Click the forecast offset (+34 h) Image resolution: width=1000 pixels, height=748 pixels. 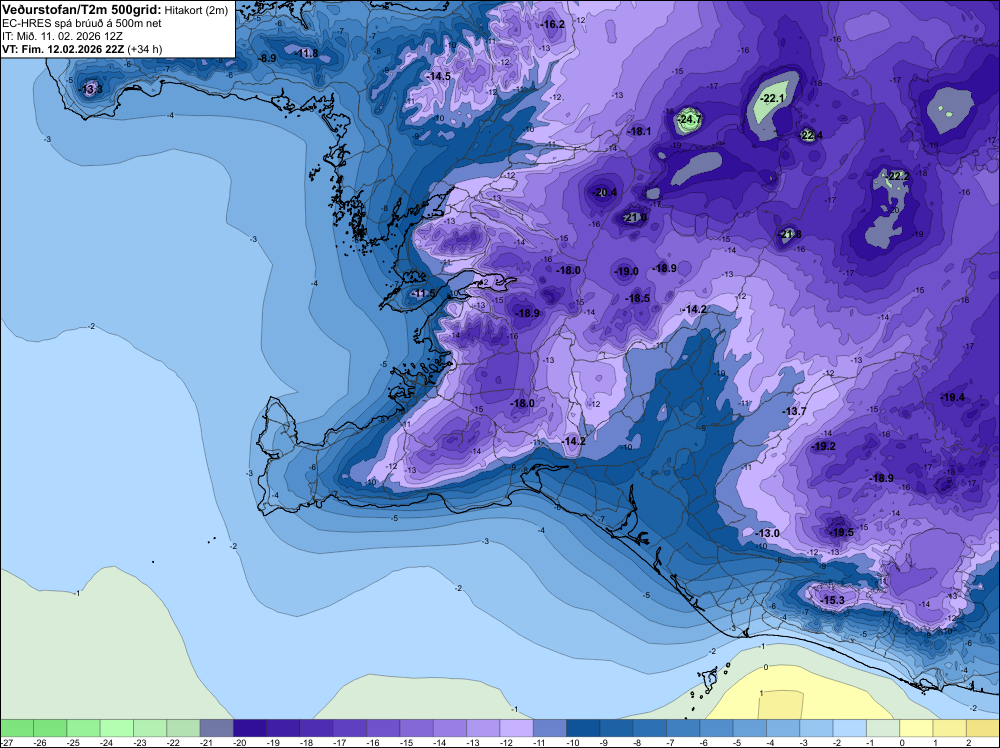coord(145,49)
